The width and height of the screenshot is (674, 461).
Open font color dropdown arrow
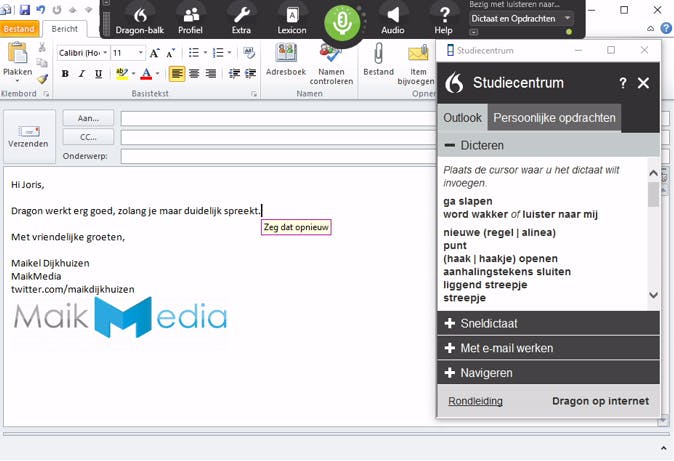point(157,74)
